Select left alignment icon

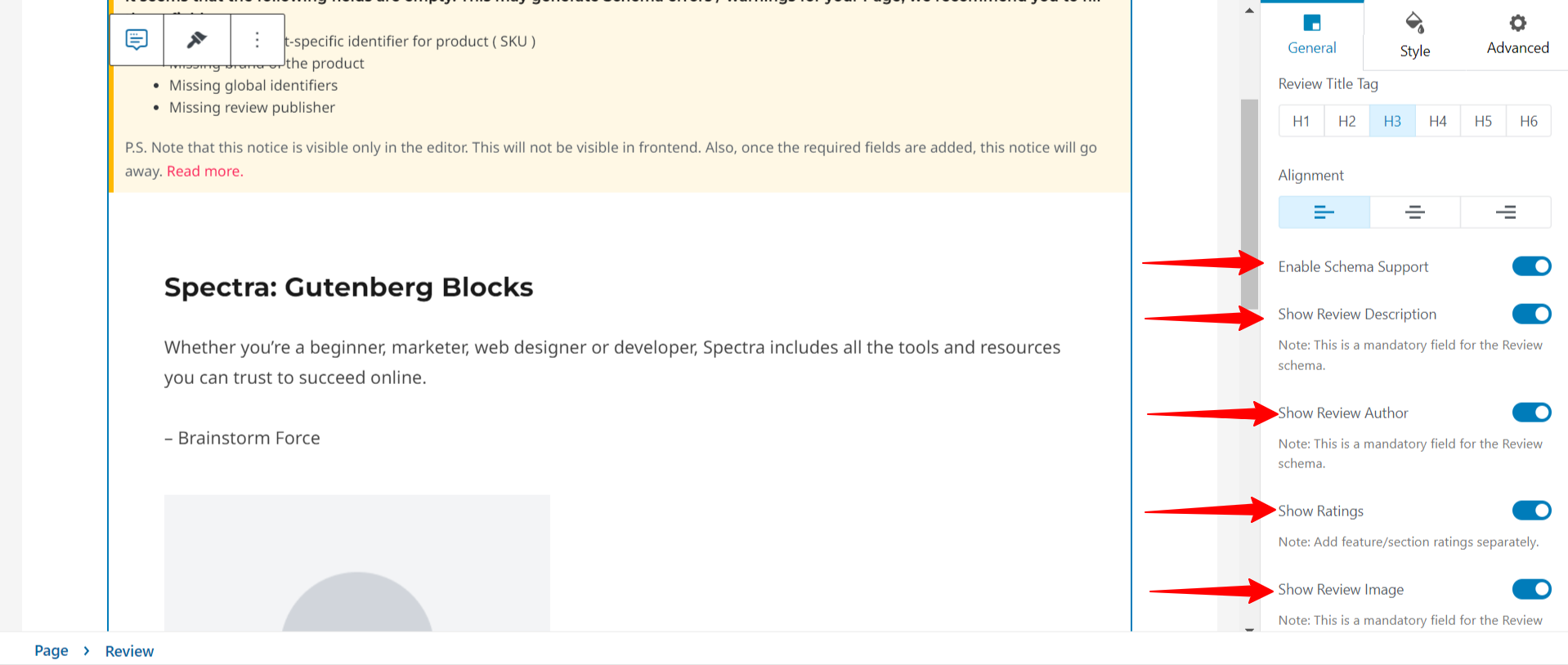coord(1324,212)
